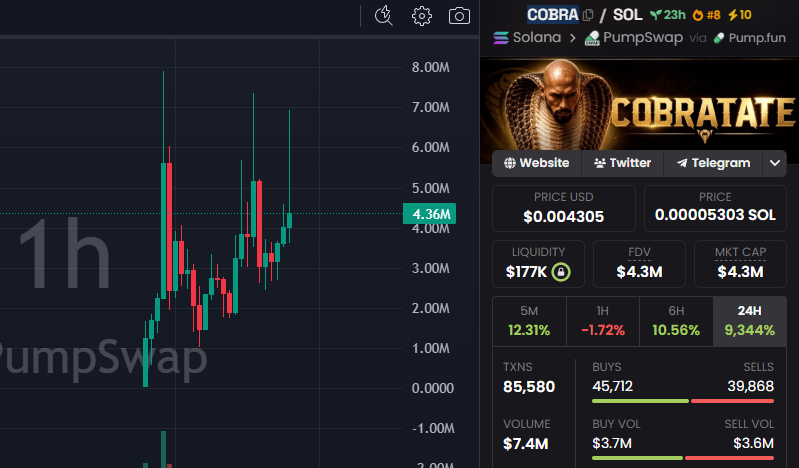Copy the COBRA token address
The width and height of the screenshot is (799, 468).
coord(588,15)
